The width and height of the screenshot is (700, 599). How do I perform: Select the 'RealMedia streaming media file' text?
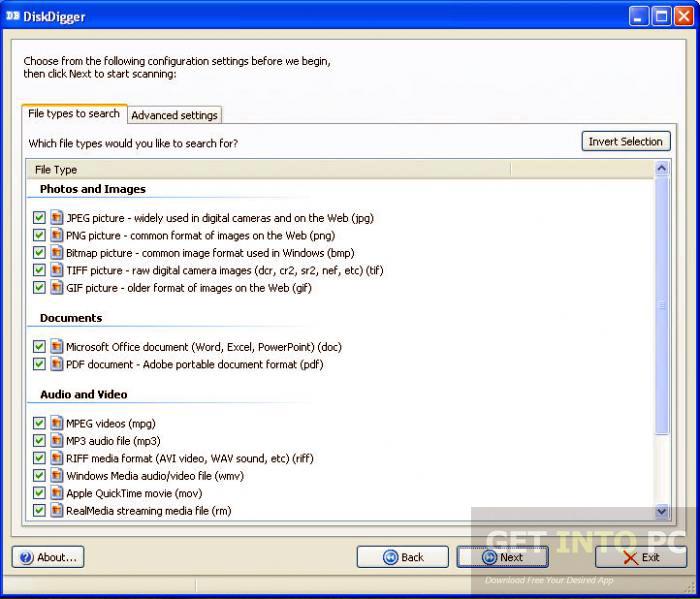[149, 510]
